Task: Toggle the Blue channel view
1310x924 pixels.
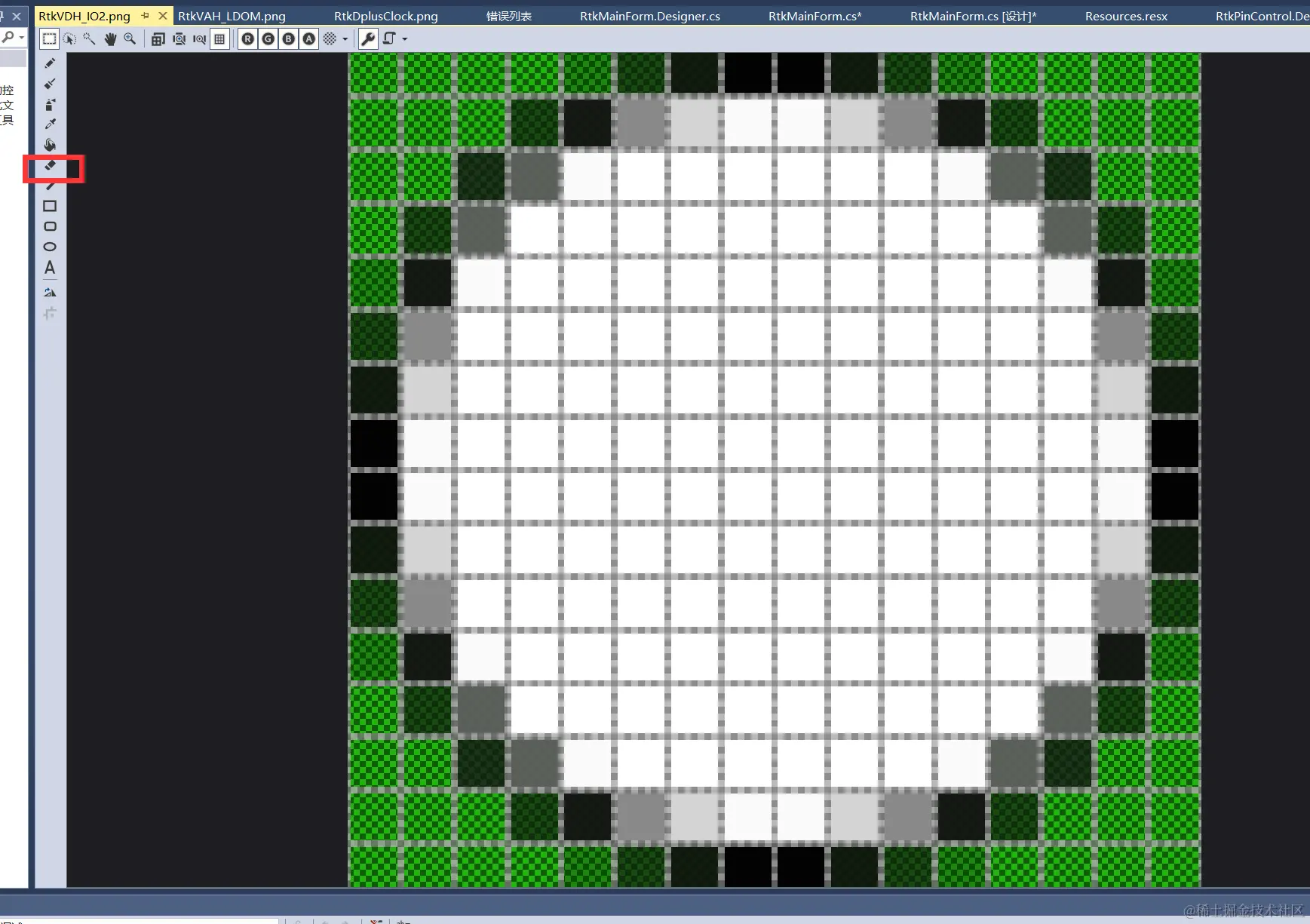Action: (289, 39)
